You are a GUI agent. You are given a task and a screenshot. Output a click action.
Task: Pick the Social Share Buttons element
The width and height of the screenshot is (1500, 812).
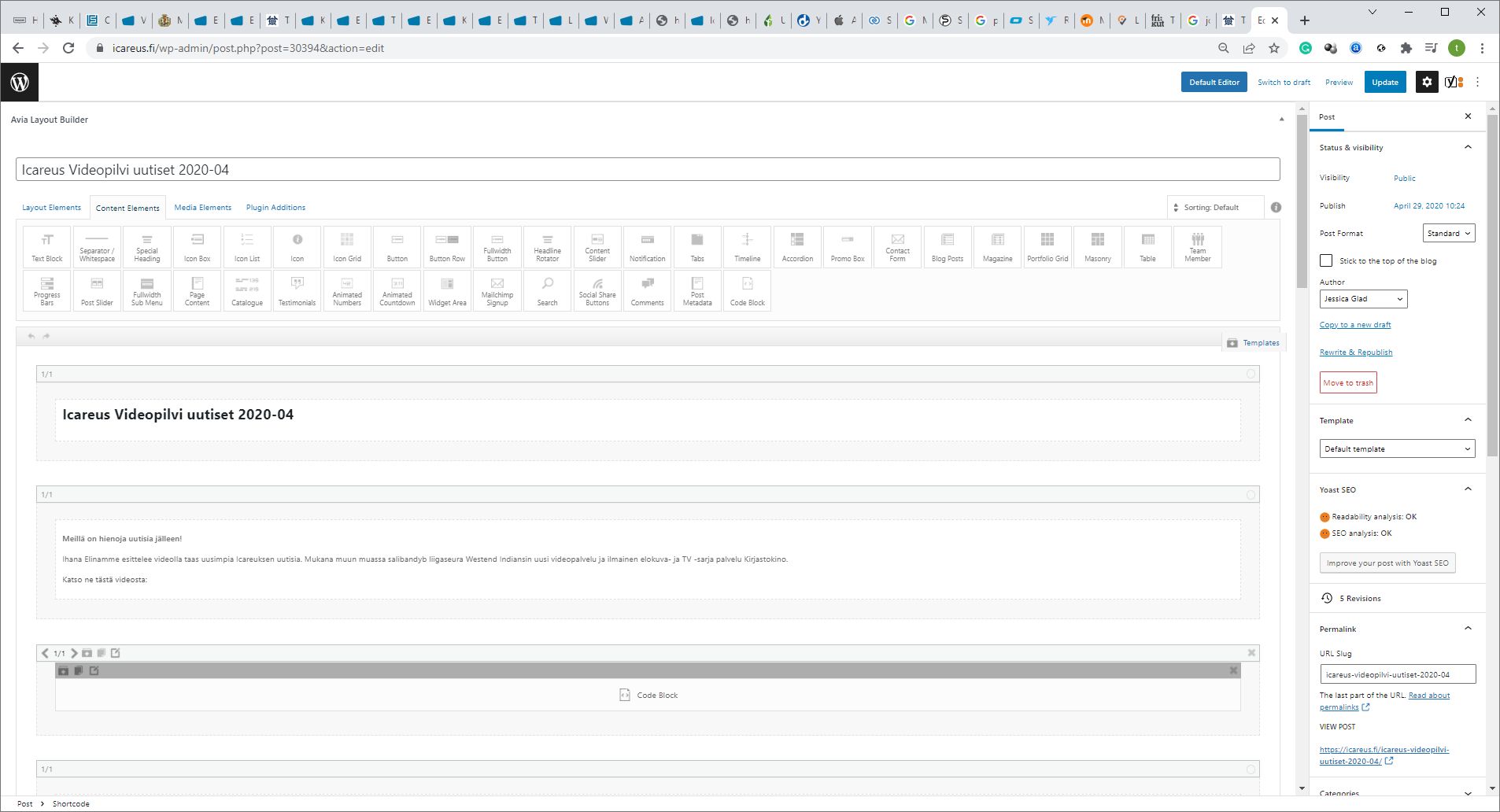tap(597, 291)
